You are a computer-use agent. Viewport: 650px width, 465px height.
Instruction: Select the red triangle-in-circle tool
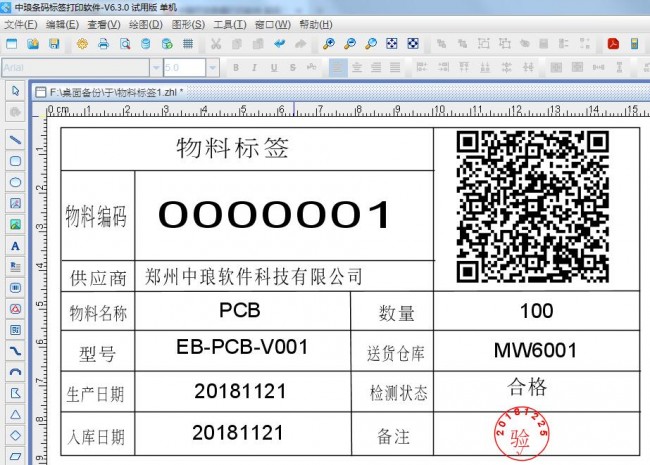pos(15,309)
